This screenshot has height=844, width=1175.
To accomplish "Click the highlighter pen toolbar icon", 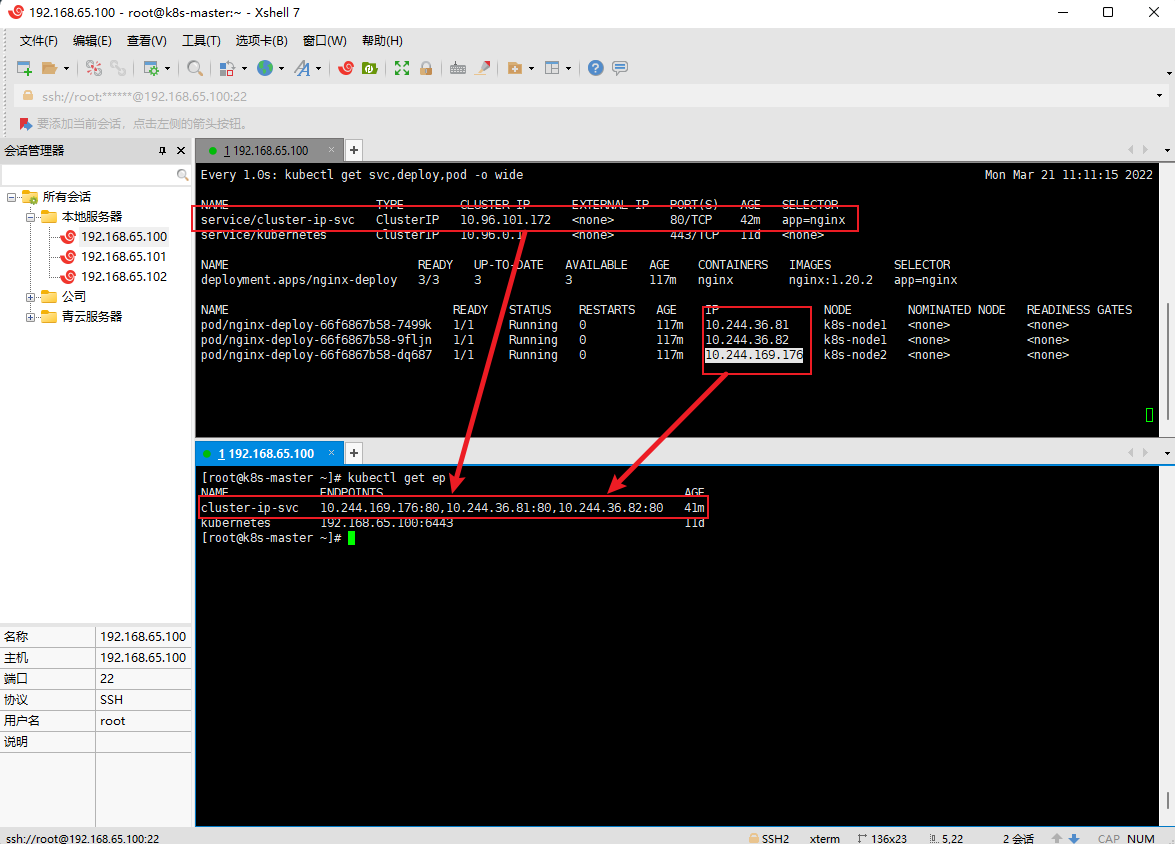I will click(483, 68).
